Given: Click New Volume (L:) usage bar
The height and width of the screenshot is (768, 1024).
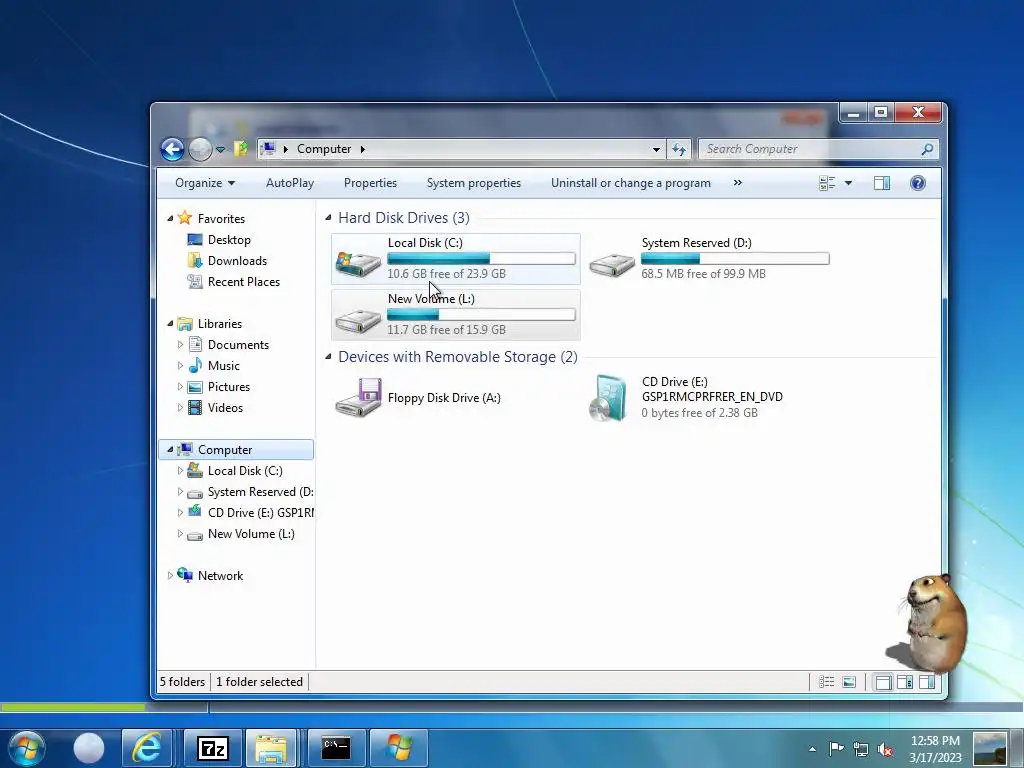Looking at the screenshot, I should point(481,315).
